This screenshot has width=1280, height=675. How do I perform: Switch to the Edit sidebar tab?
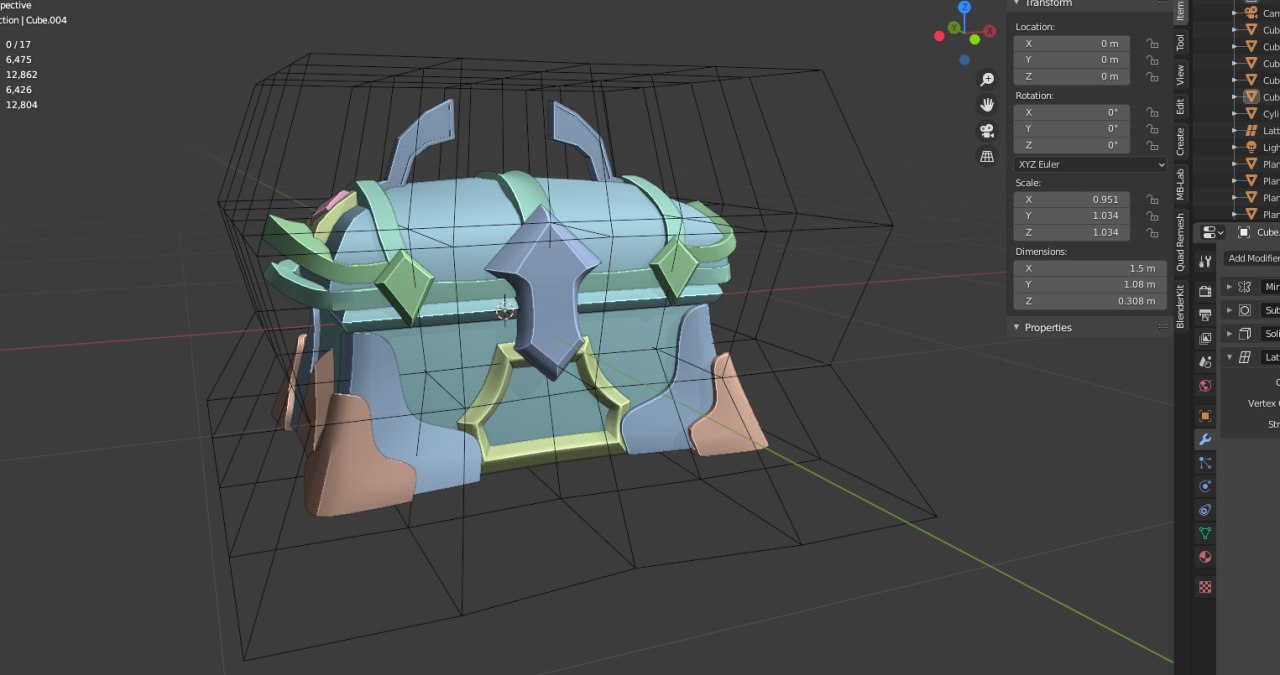click(x=1180, y=105)
